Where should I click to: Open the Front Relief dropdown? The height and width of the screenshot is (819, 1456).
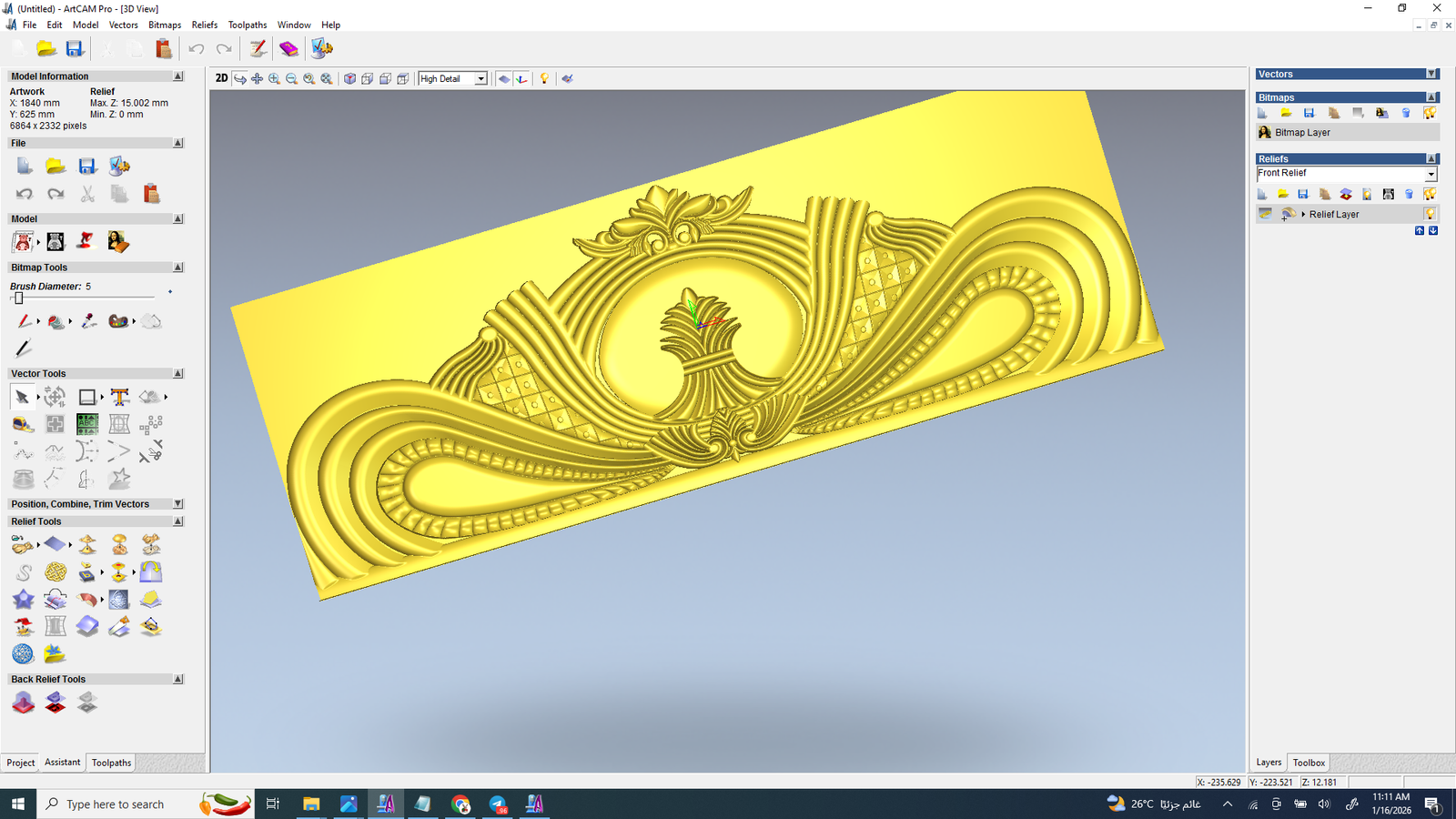click(x=1431, y=174)
